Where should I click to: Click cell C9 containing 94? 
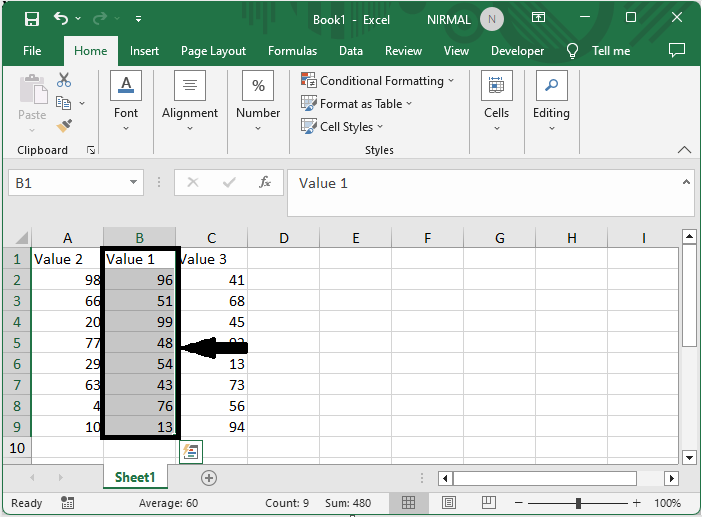click(214, 427)
